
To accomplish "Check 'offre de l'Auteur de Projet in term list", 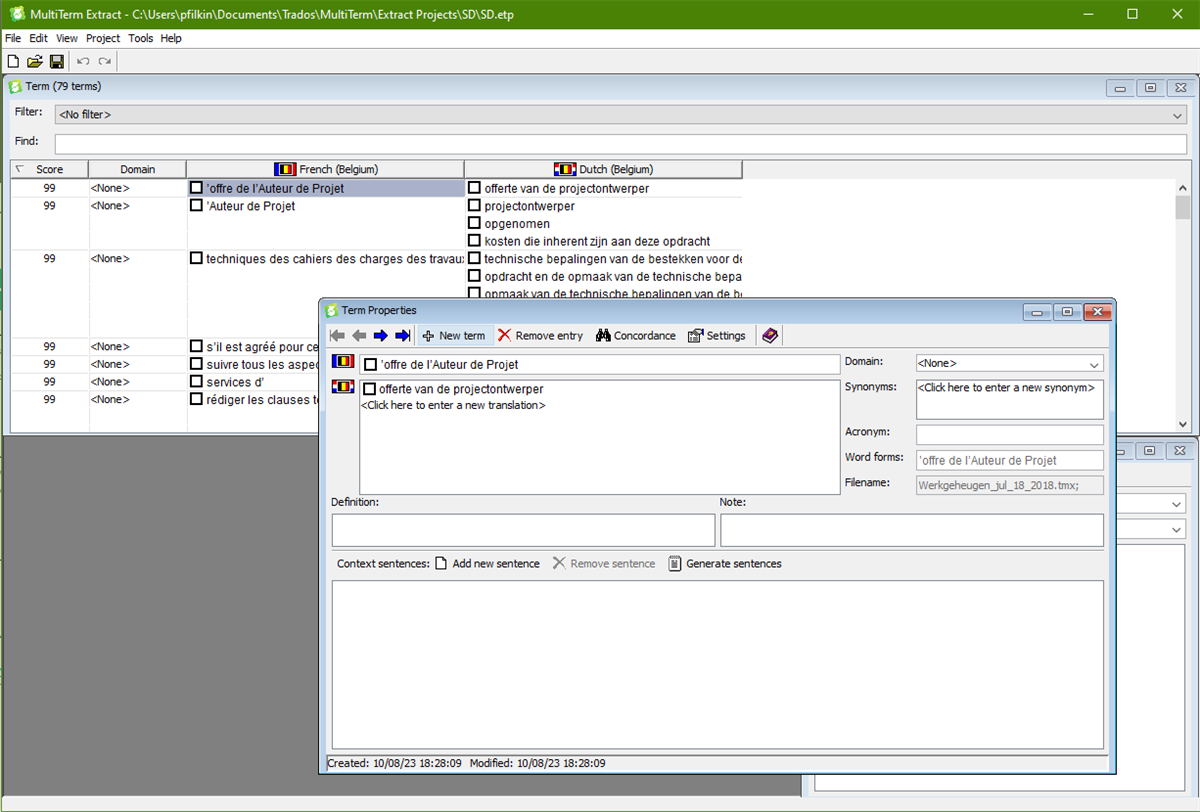I will point(196,187).
